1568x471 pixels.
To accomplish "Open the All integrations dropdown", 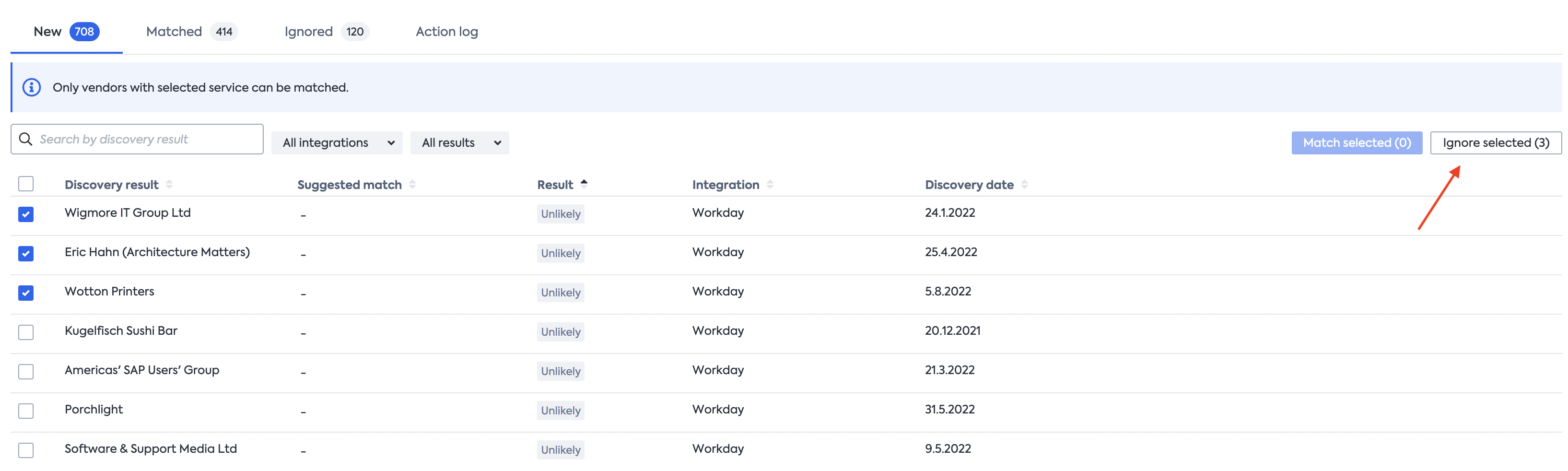I will coord(337,143).
